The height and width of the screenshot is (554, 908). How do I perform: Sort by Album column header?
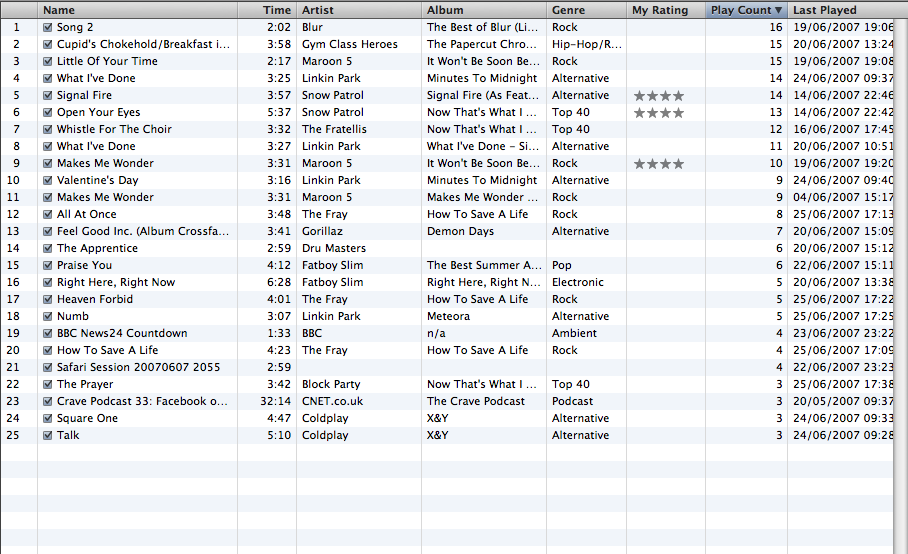[x=484, y=10]
